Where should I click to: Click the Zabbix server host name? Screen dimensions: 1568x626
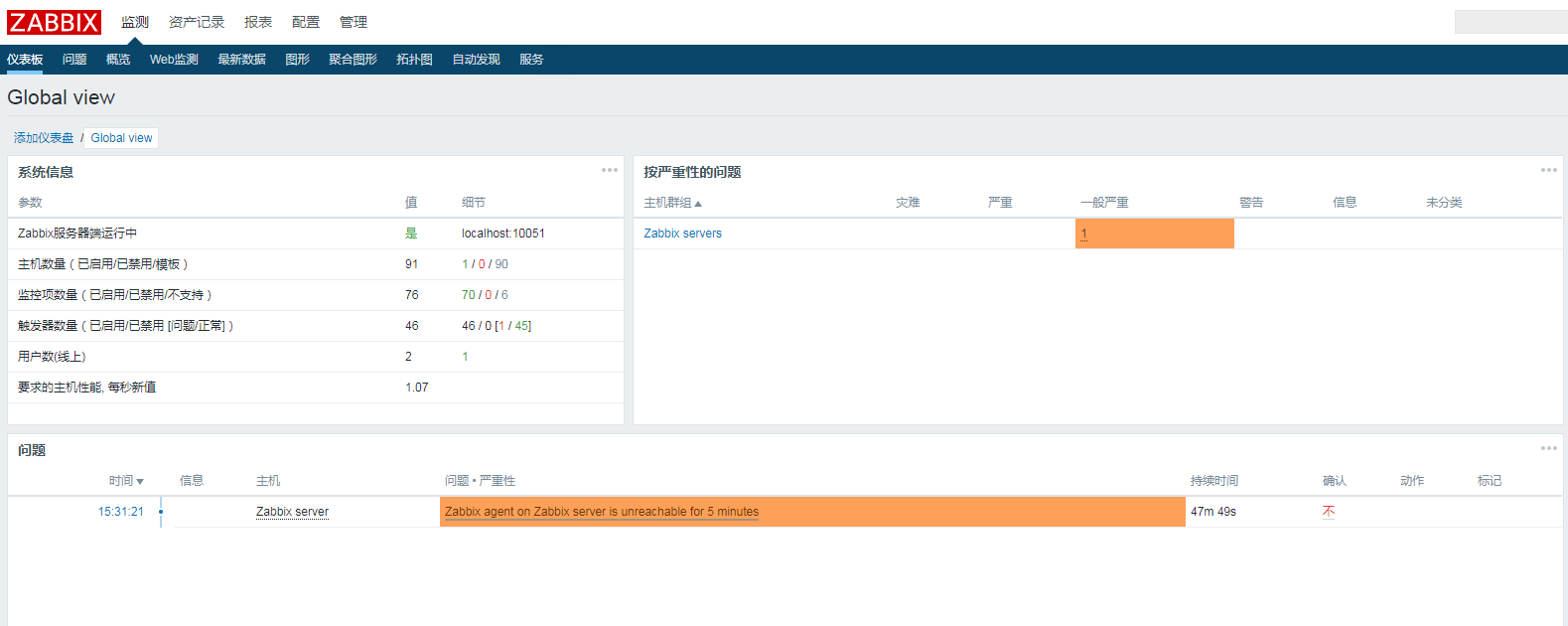pyautogui.click(x=292, y=512)
